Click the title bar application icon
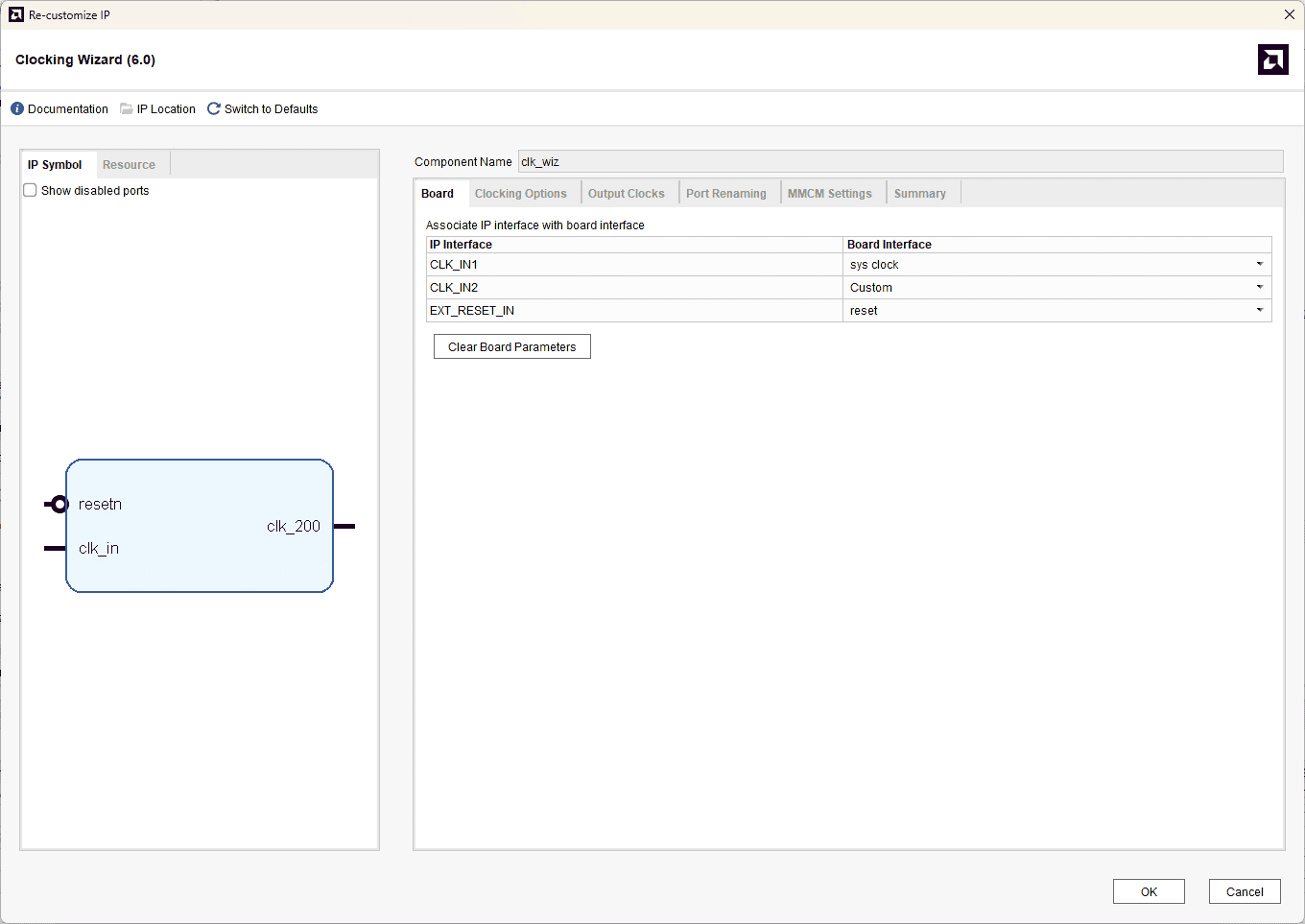The height and width of the screenshot is (924, 1305). (15, 14)
